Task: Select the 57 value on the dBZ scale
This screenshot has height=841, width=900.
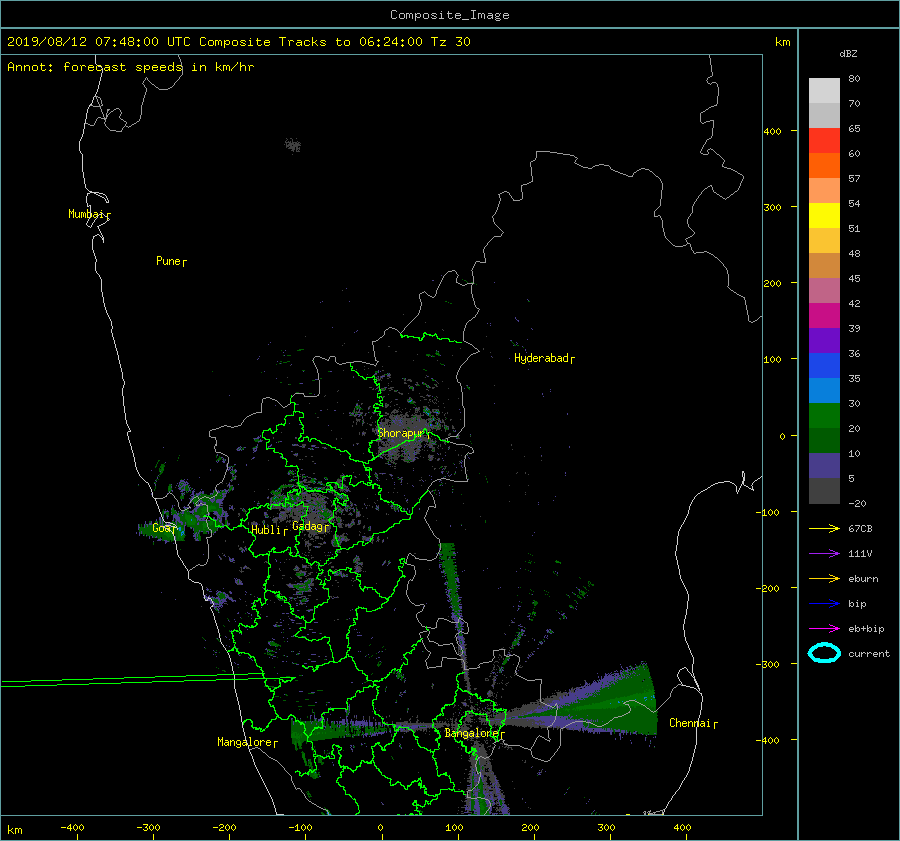Action: [854, 179]
